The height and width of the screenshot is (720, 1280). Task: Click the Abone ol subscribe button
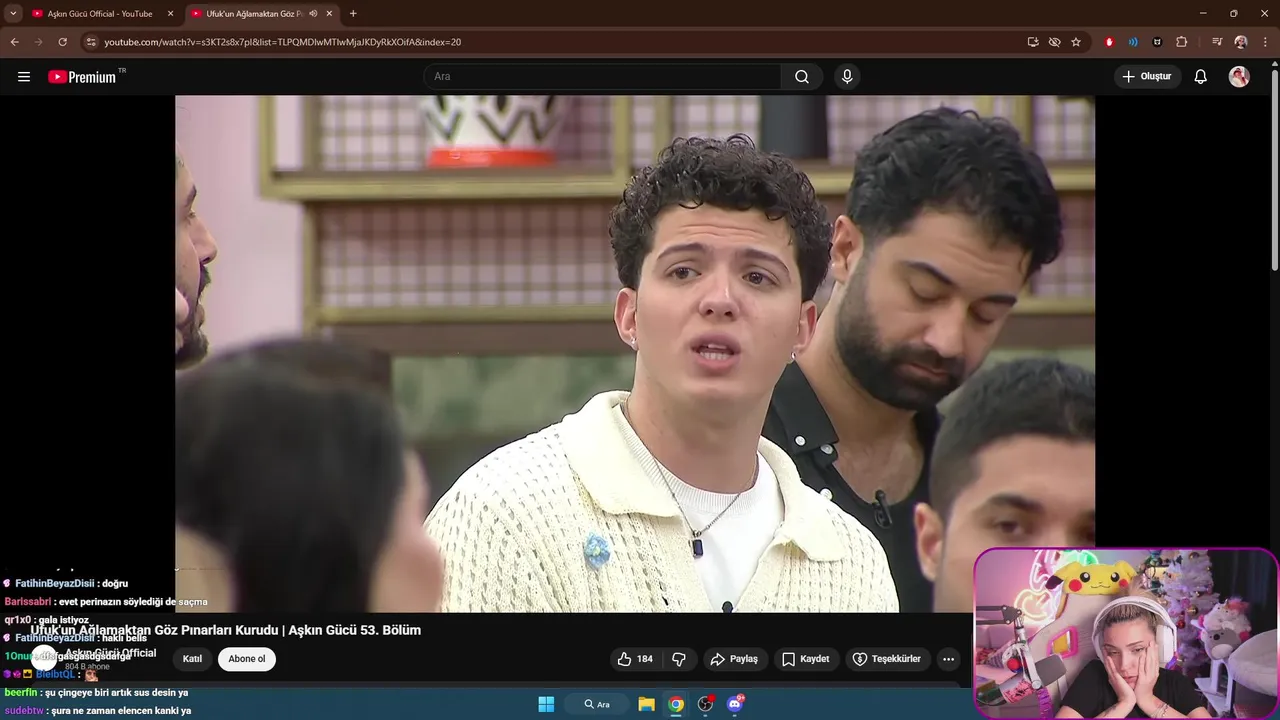[x=247, y=659]
